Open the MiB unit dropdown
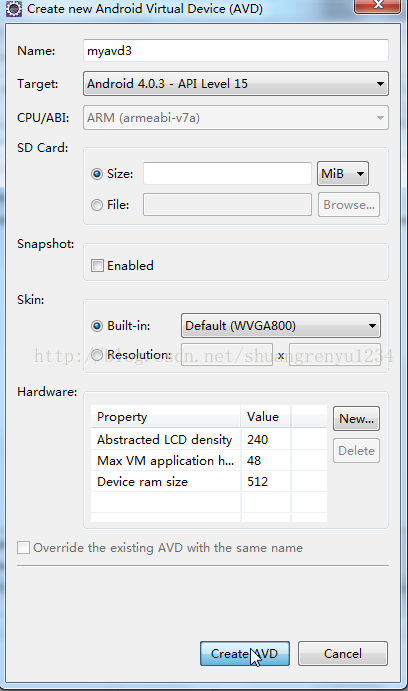 coord(343,174)
